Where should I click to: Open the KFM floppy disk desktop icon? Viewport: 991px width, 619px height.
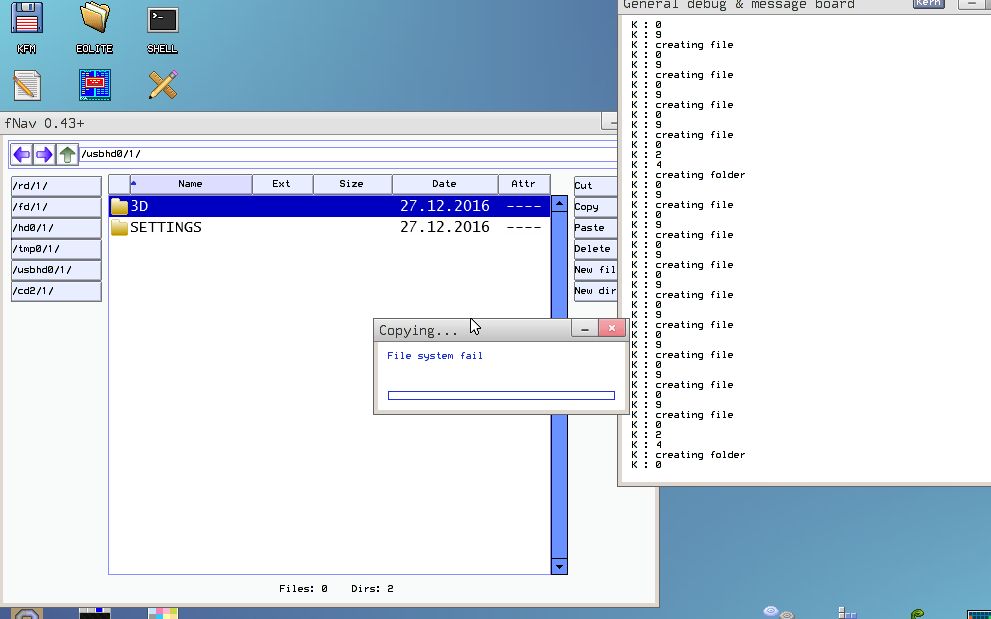[x=27, y=20]
